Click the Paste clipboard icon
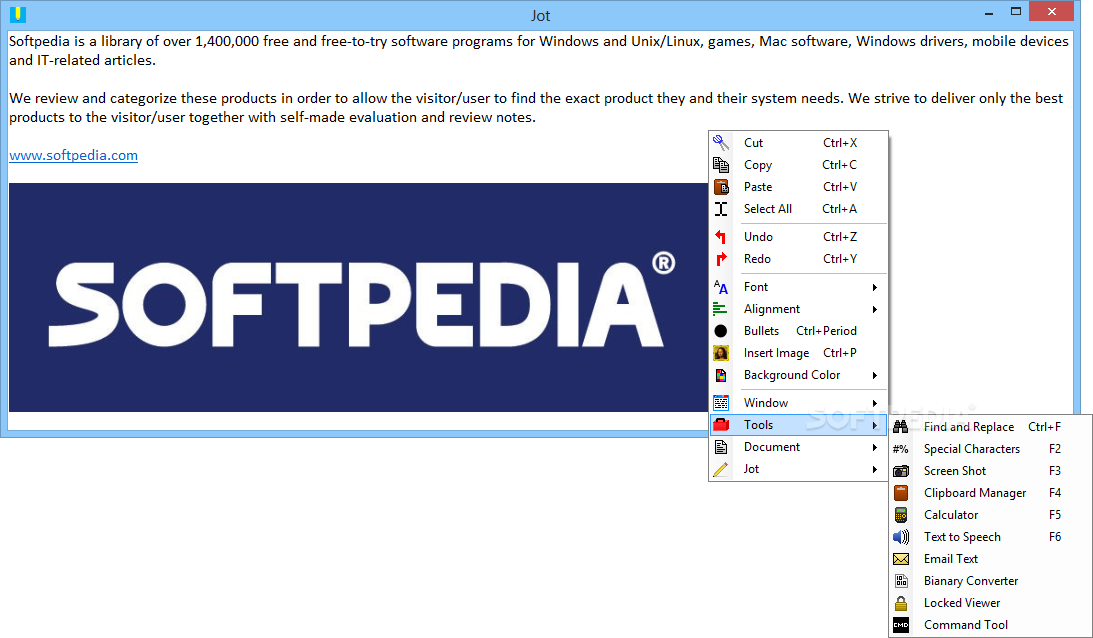 721,187
